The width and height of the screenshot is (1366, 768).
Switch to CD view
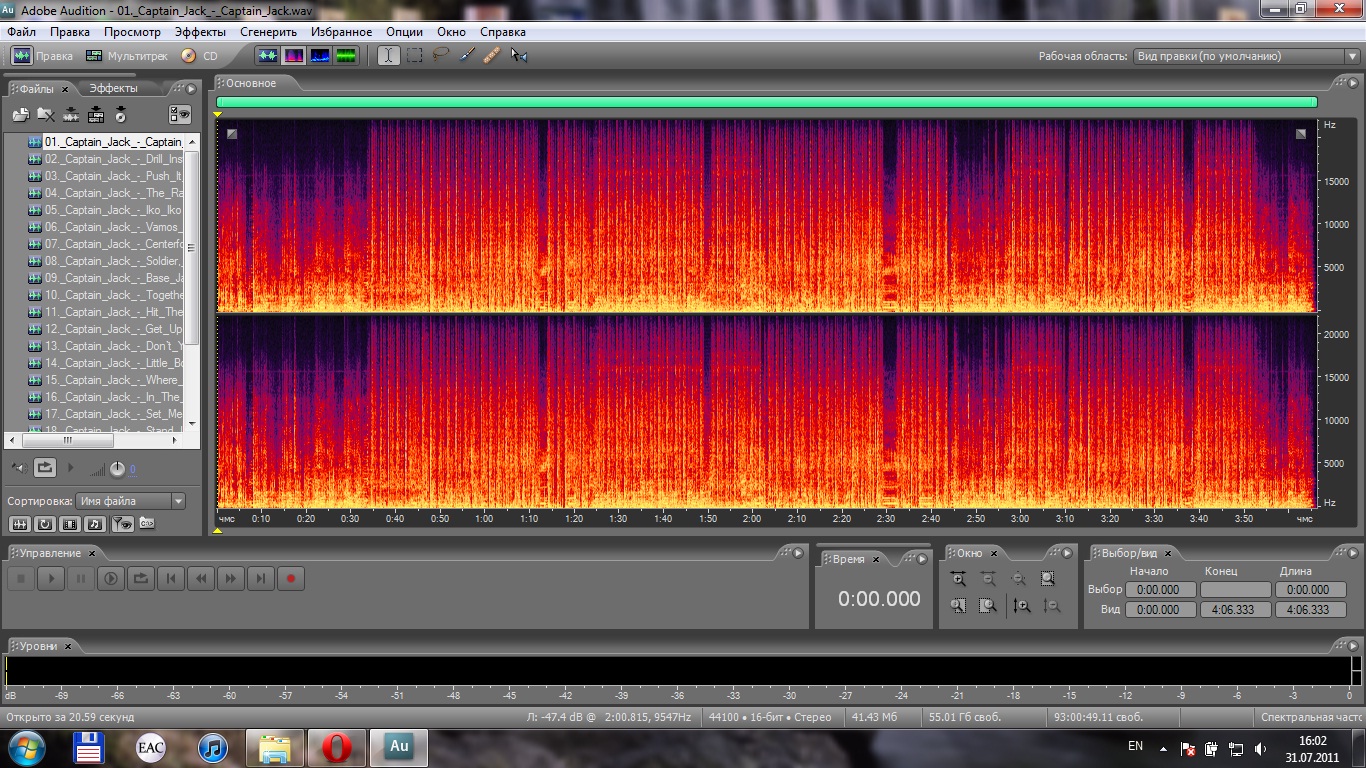[x=199, y=56]
